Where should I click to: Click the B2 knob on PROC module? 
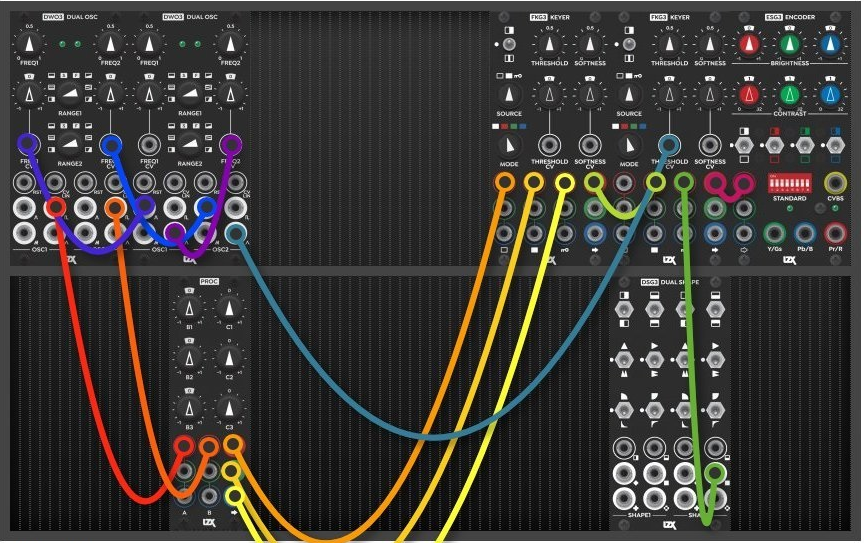click(189, 359)
